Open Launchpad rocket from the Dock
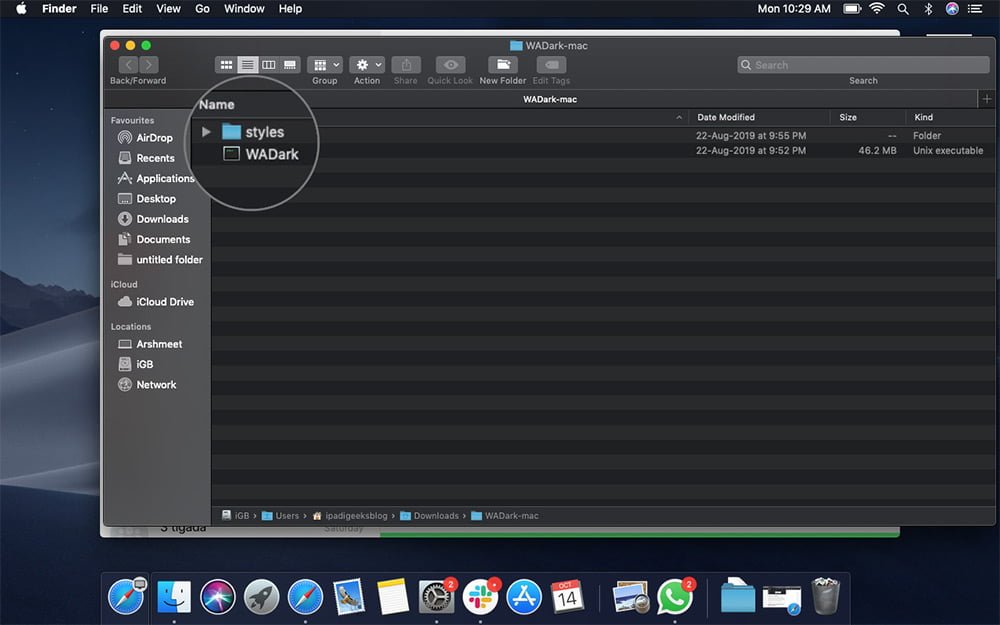Image resolution: width=1000 pixels, height=625 pixels. click(x=261, y=597)
